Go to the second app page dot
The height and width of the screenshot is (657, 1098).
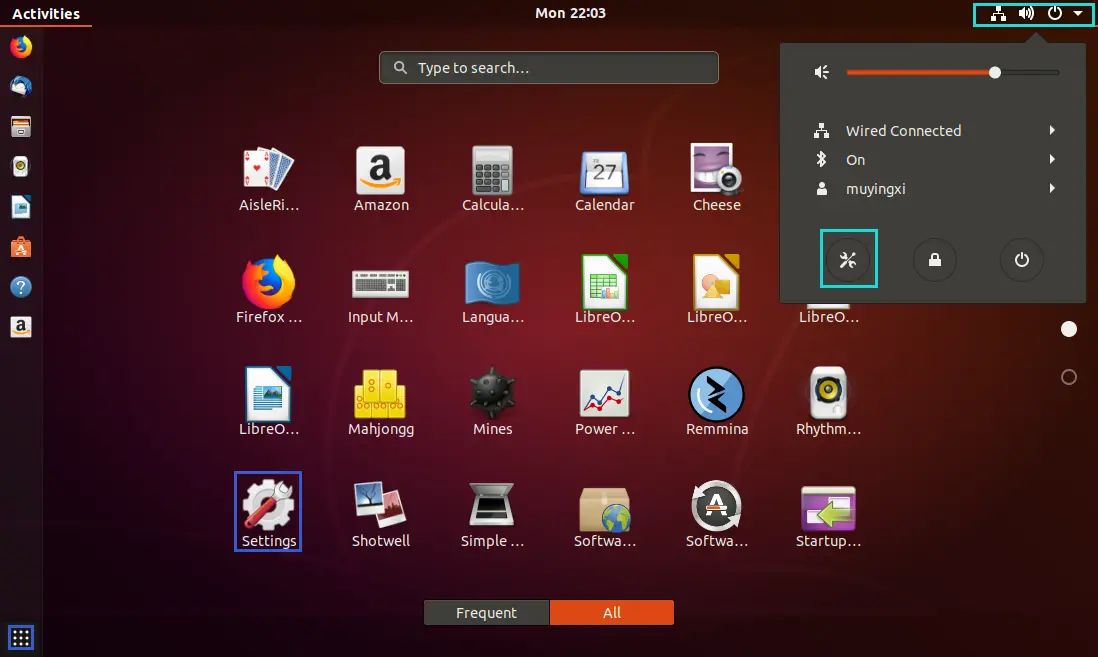click(x=1069, y=378)
